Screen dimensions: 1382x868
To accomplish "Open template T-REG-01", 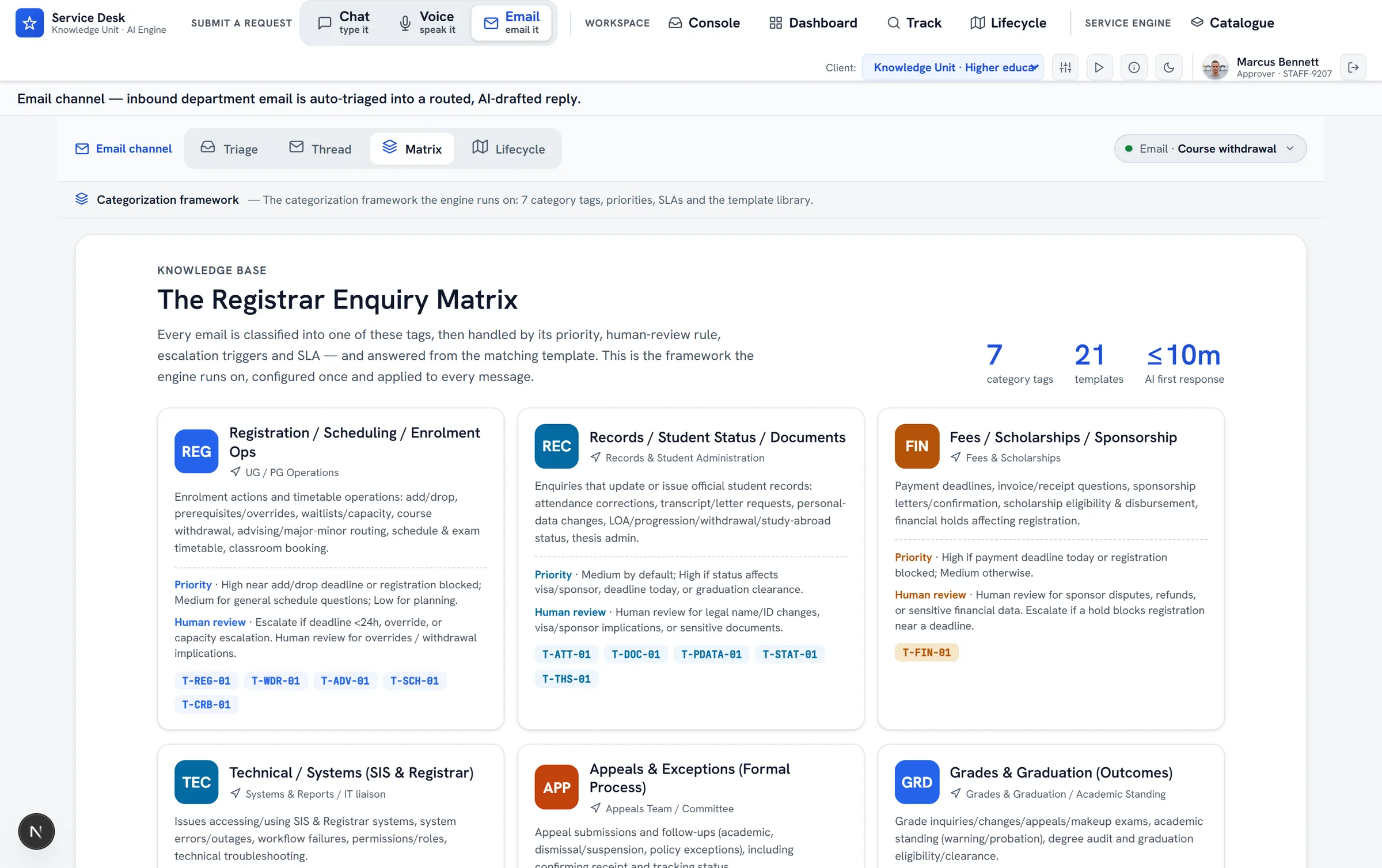I will click(206, 680).
